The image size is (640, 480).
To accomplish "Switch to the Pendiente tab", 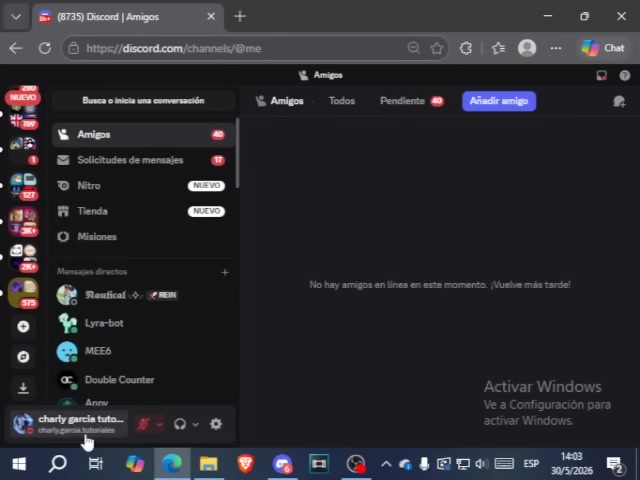I will pyautogui.click(x=411, y=101).
